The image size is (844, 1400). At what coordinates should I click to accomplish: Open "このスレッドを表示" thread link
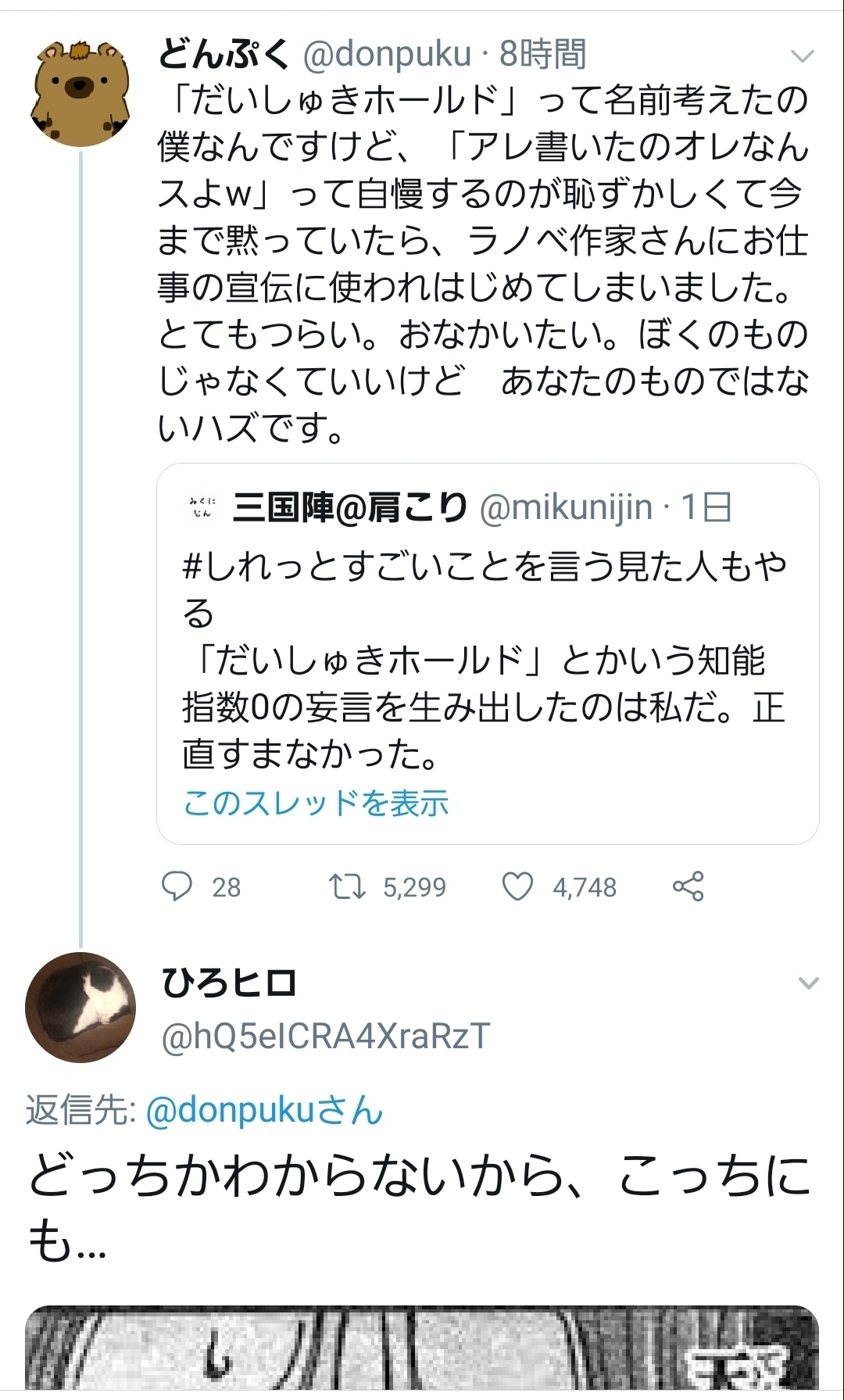pos(316,803)
